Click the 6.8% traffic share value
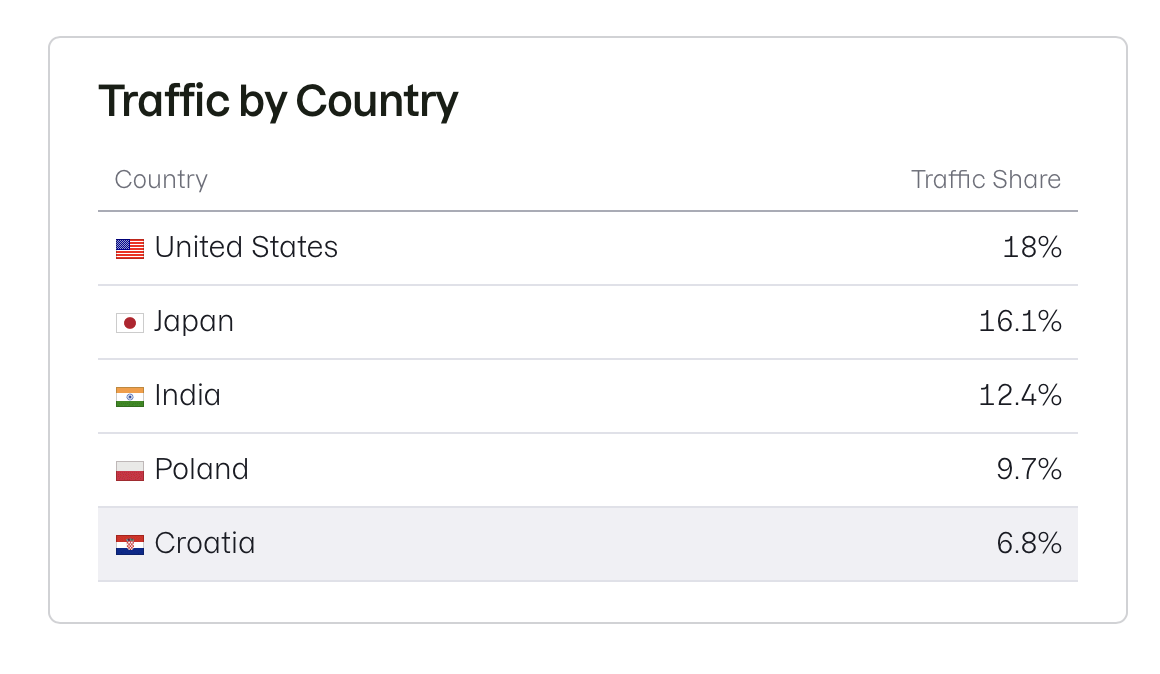1160x674 pixels. click(1029, 543)
